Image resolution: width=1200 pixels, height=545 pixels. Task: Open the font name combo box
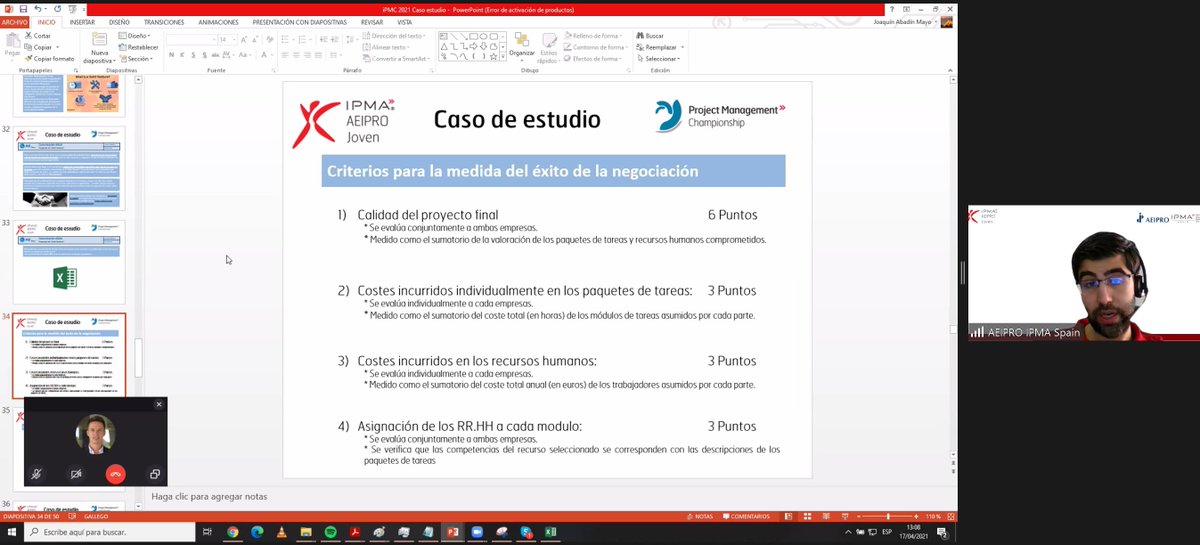[x=190, y=39]
